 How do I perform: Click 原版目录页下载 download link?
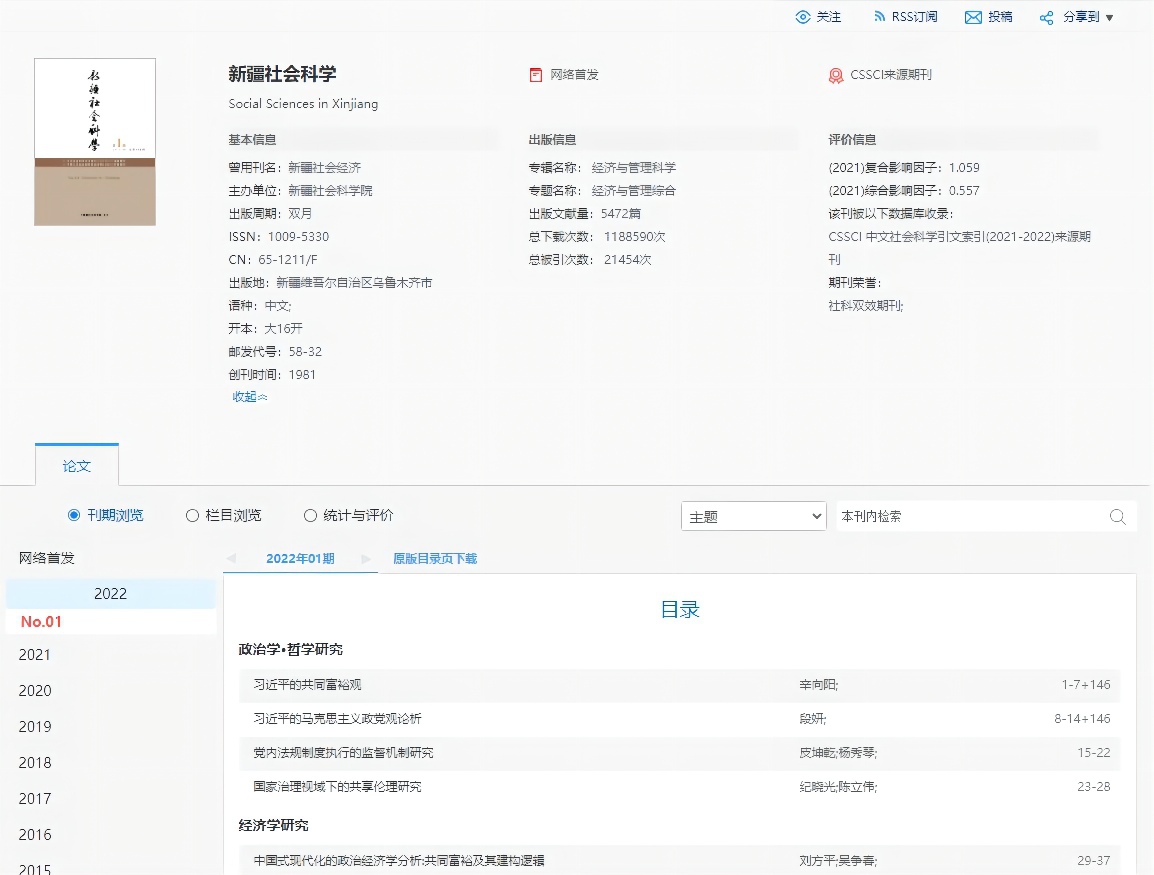[x=435, y=559]
